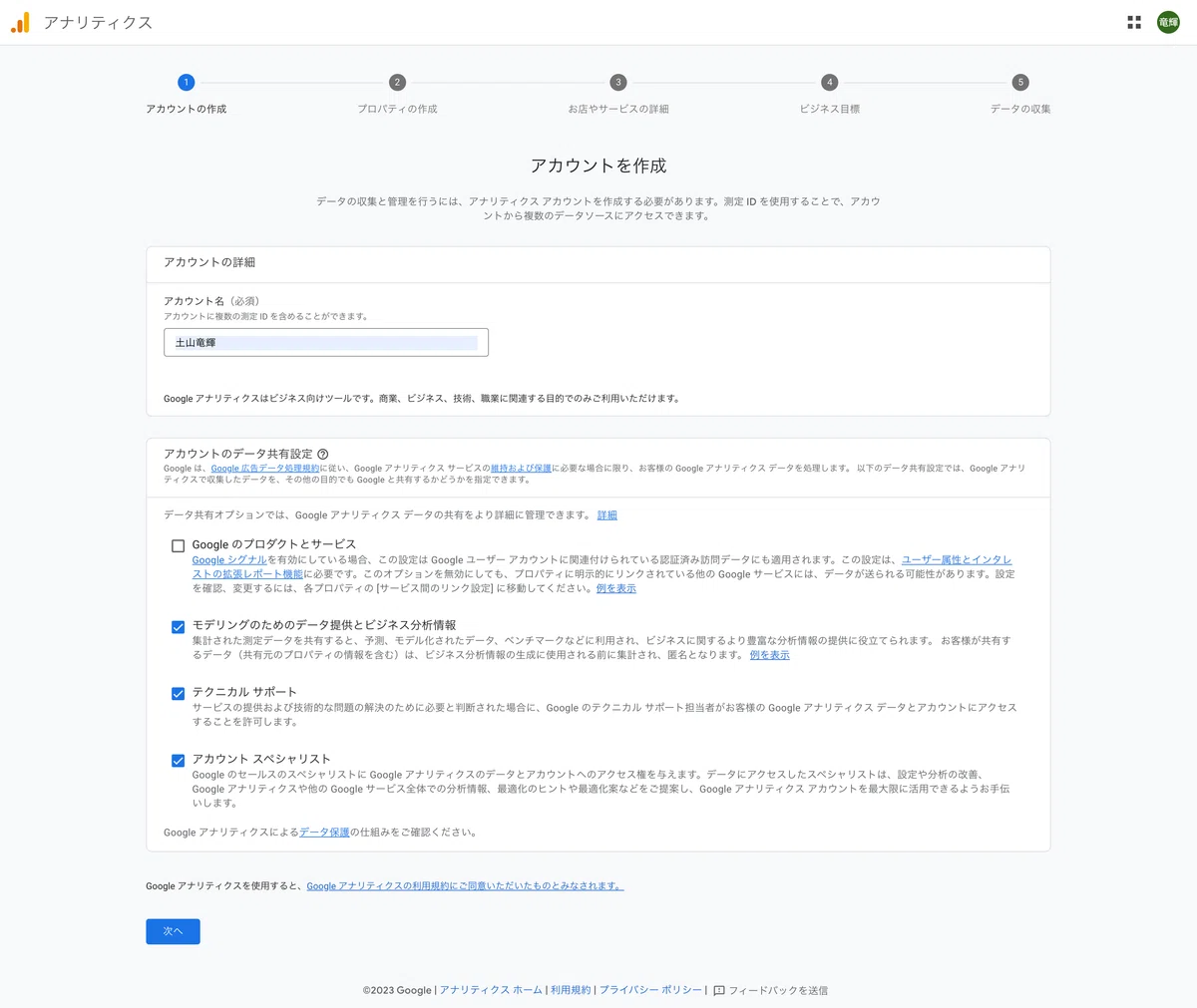The image size is (1197, 1008).
Task: Enable Google のプロダクトとサービス checkbox
Action: click(179, 545)
